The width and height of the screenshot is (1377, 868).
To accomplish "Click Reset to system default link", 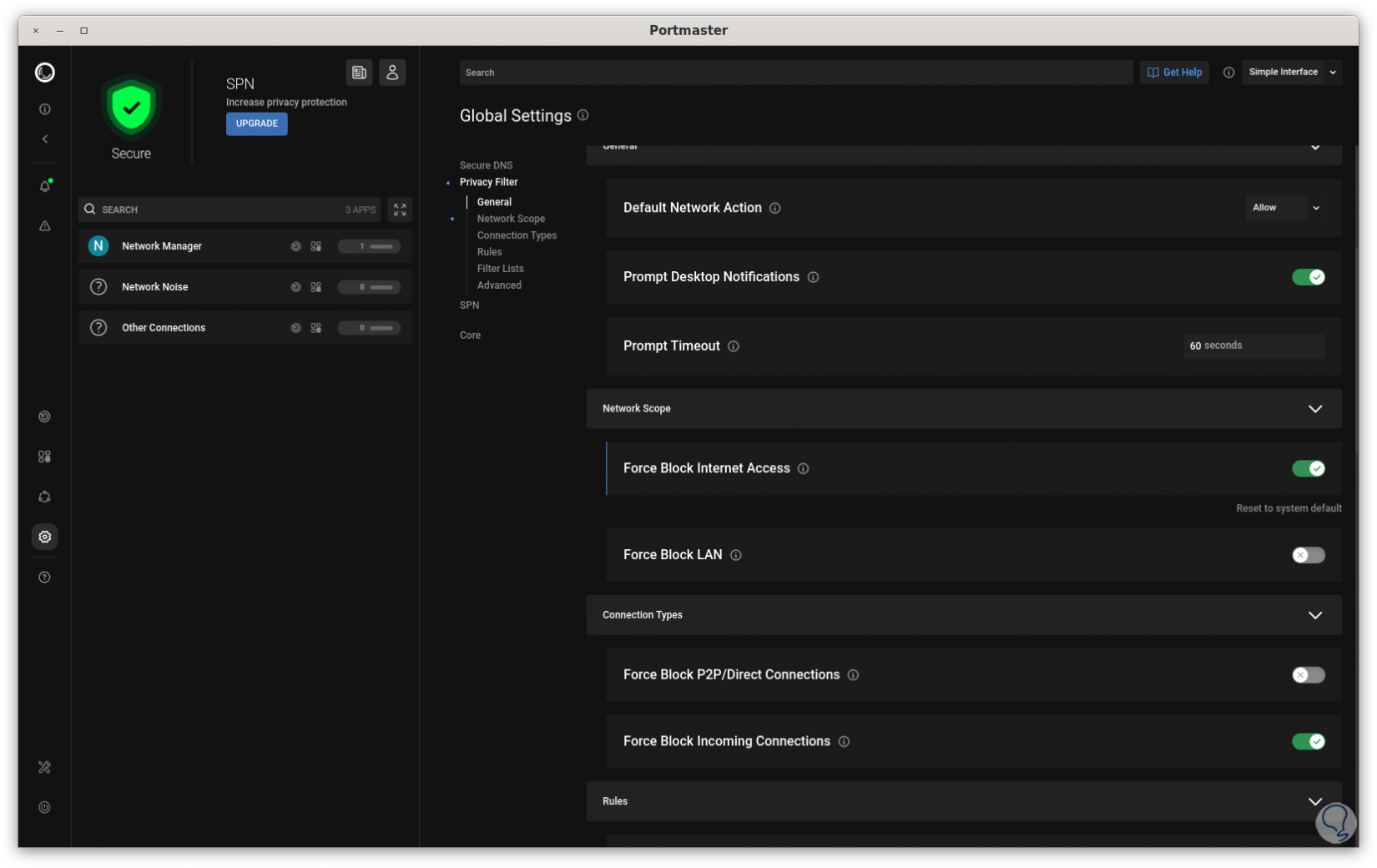I will (1289, 508).
